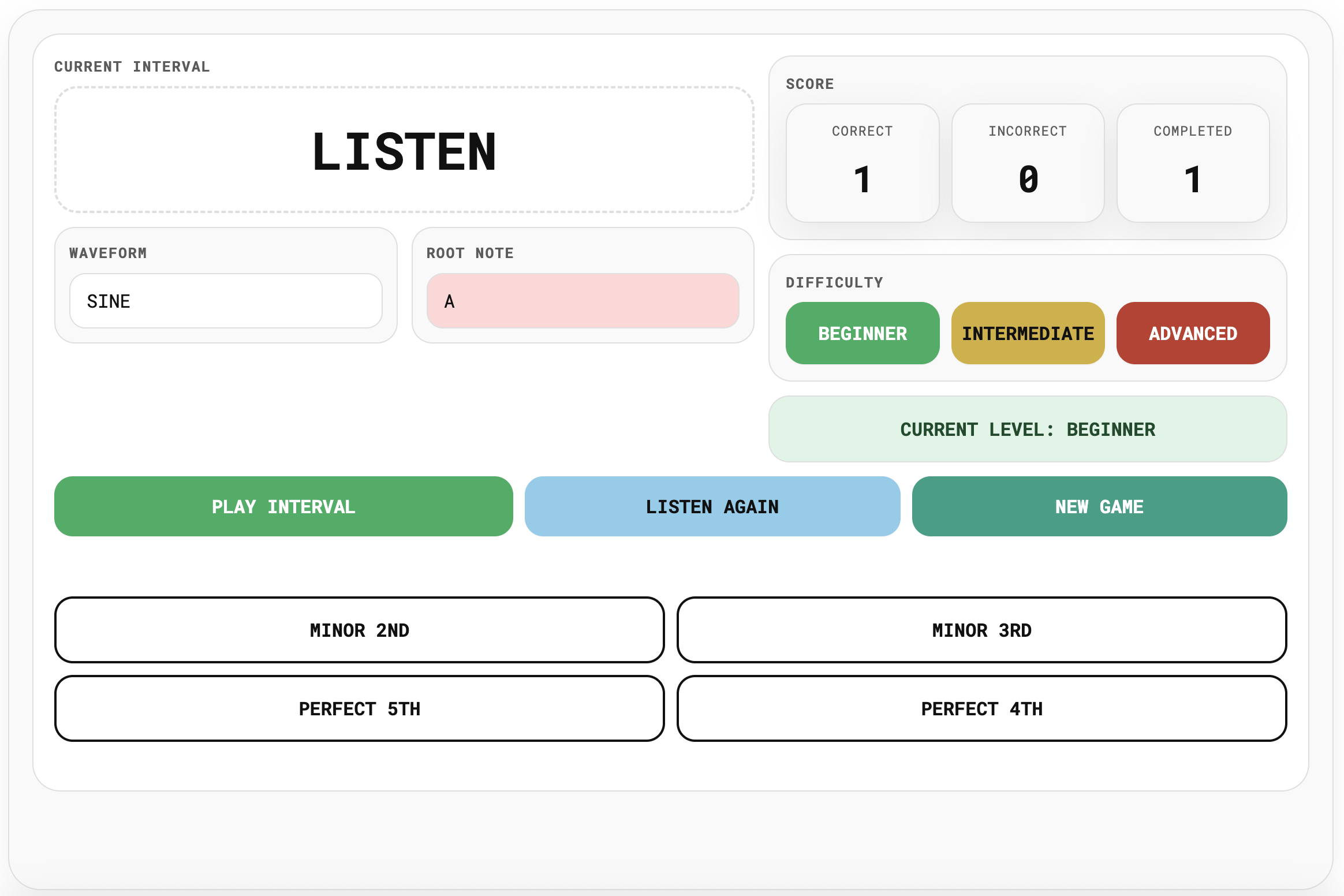Click the Current Level Beginner banner
Viewport: 1344px width, 896px height.
[1028, 429]
